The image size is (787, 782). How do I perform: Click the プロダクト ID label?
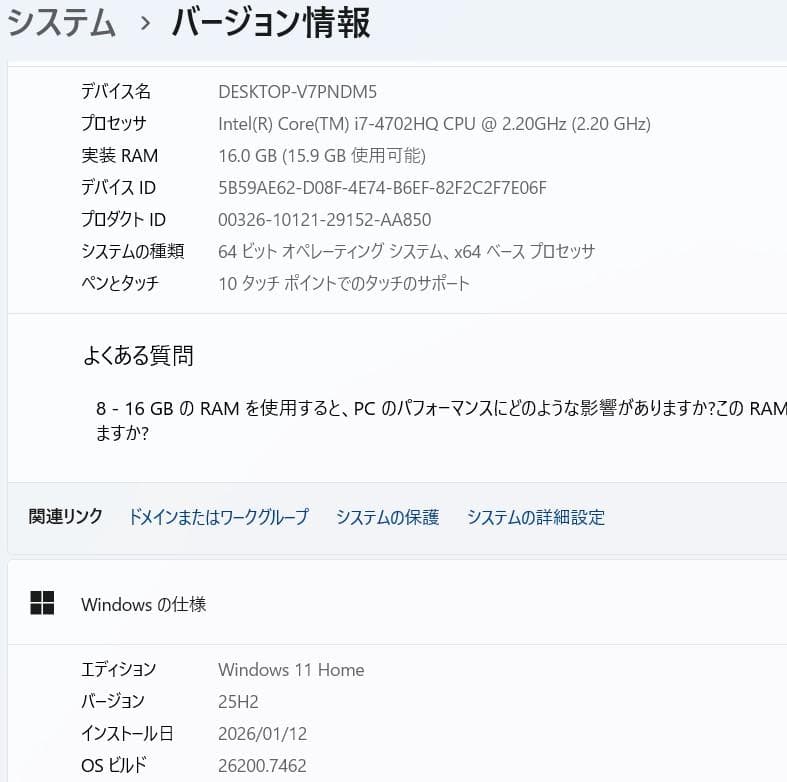[x=123, y=219]
